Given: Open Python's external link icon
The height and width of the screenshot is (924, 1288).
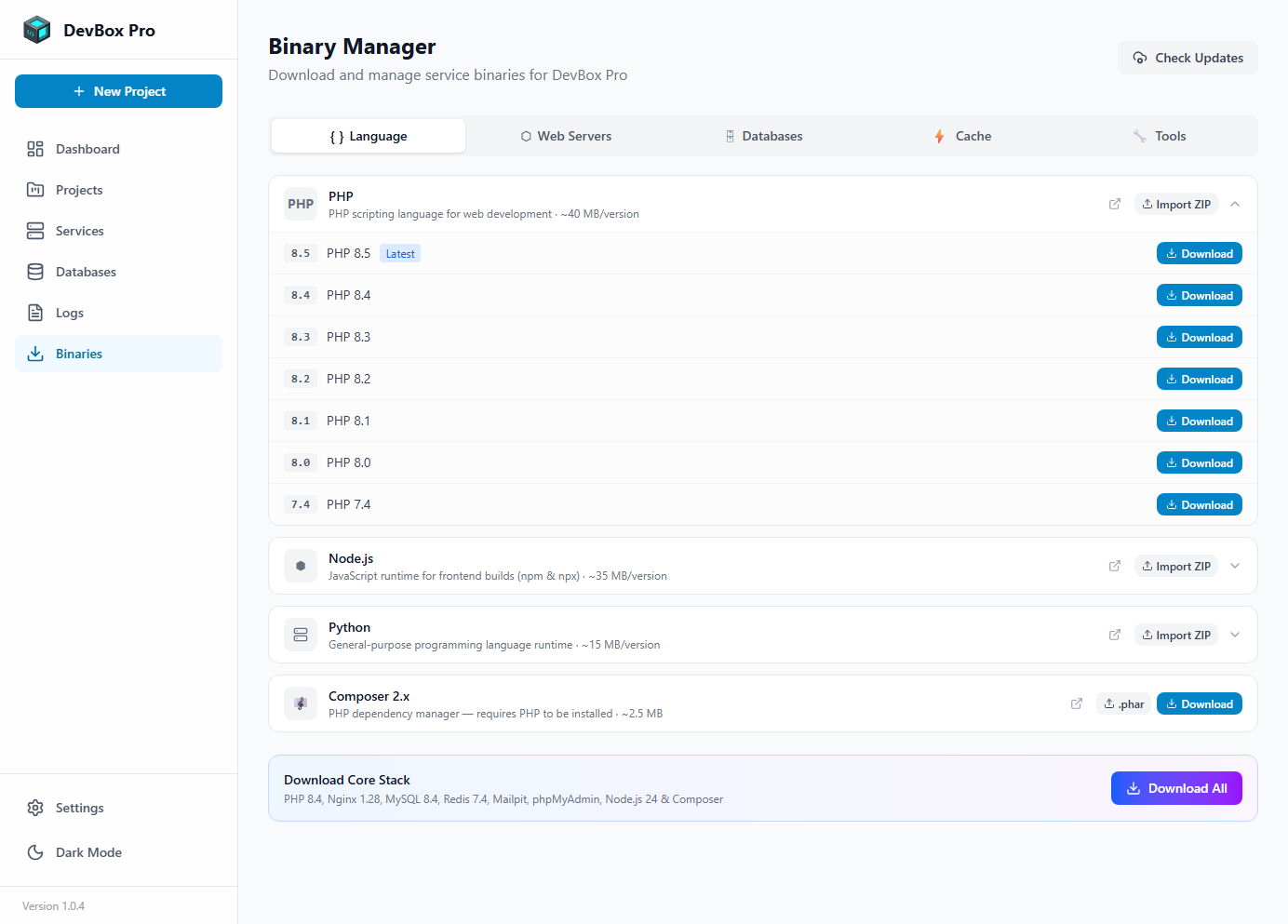Looking at the screenshot, I should (x=1114, y=635).
